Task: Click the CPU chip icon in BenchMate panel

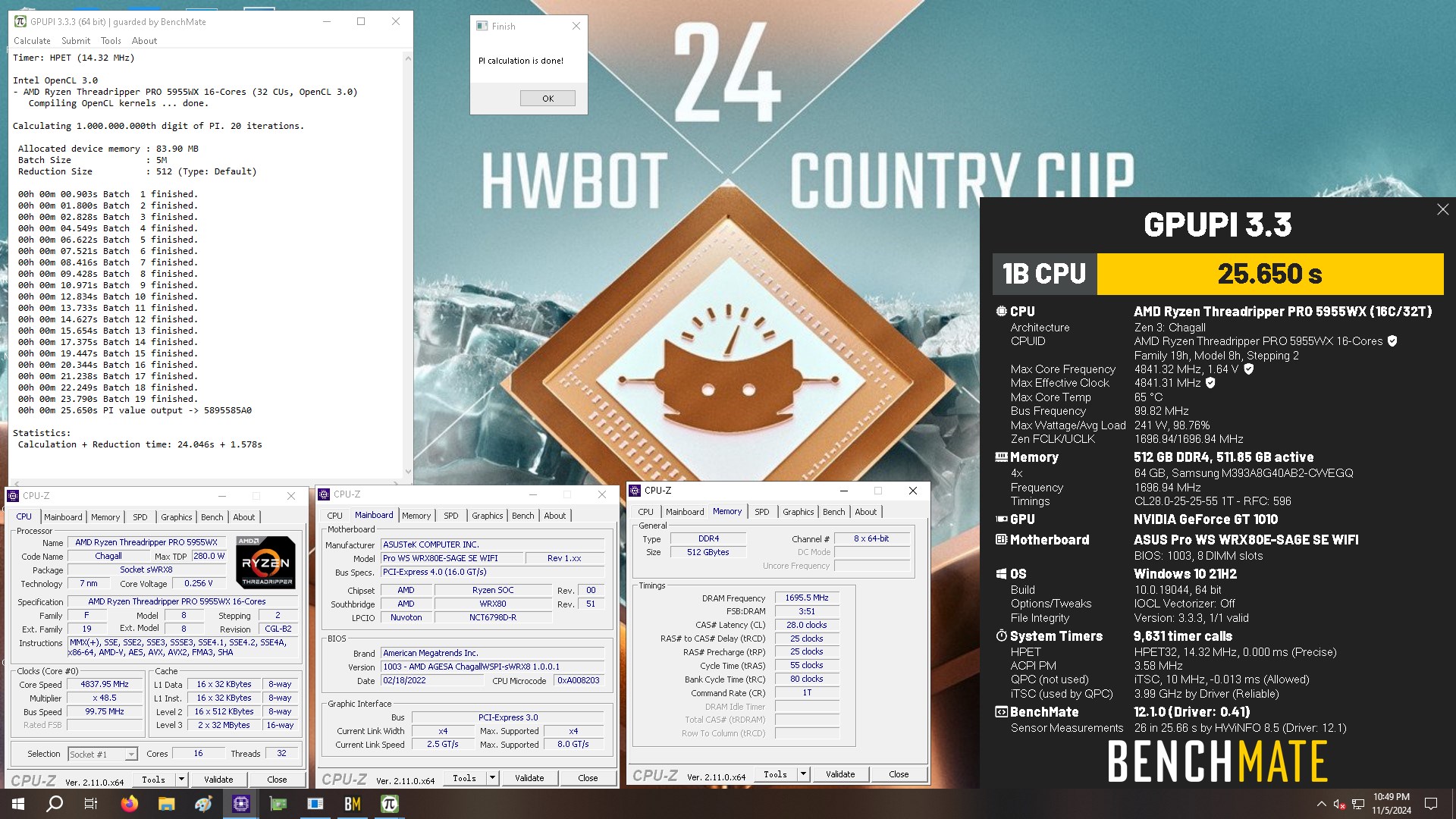Action: 1001,311
